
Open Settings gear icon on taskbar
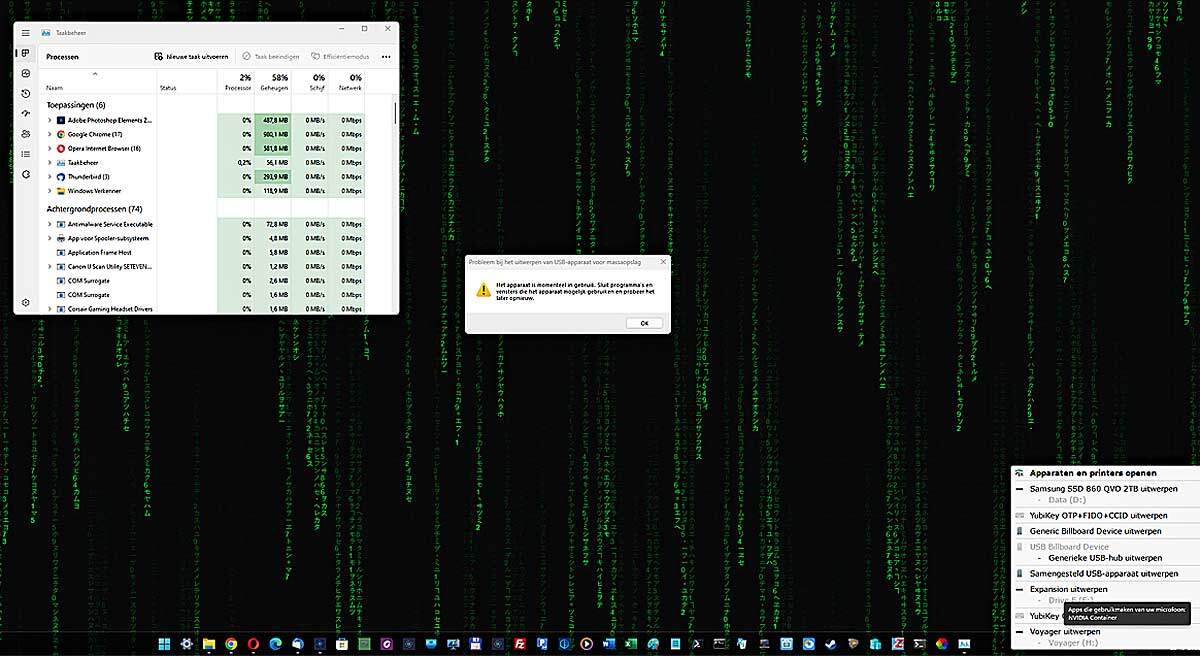(x=187, y=643)
